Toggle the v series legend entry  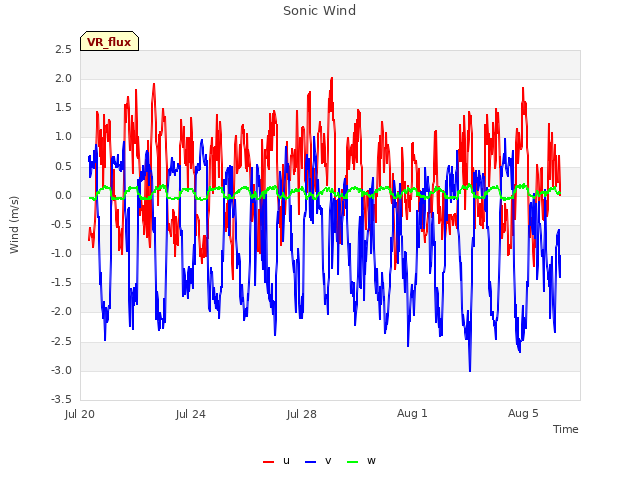pos(318,461)
